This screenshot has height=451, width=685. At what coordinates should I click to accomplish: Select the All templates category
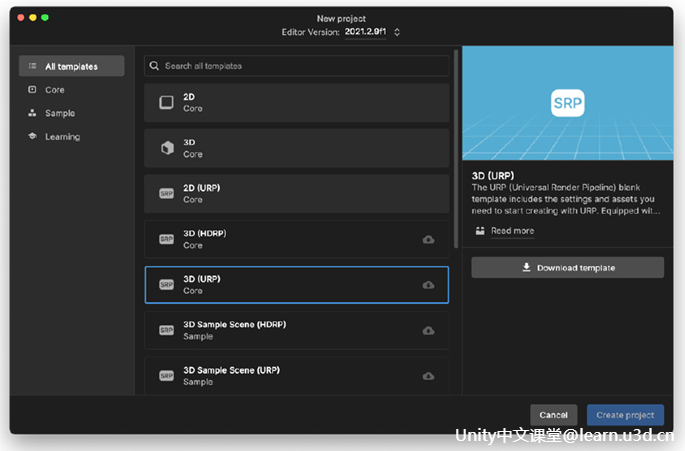pyautogui.click(x=71, y=66)
